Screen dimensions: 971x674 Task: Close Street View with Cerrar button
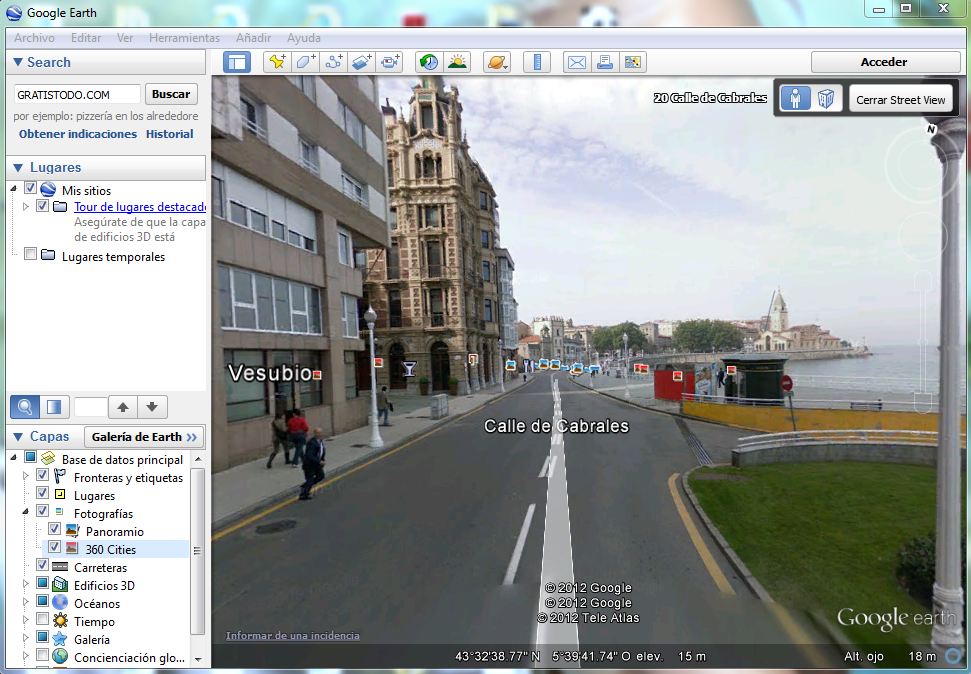(900, 100)
